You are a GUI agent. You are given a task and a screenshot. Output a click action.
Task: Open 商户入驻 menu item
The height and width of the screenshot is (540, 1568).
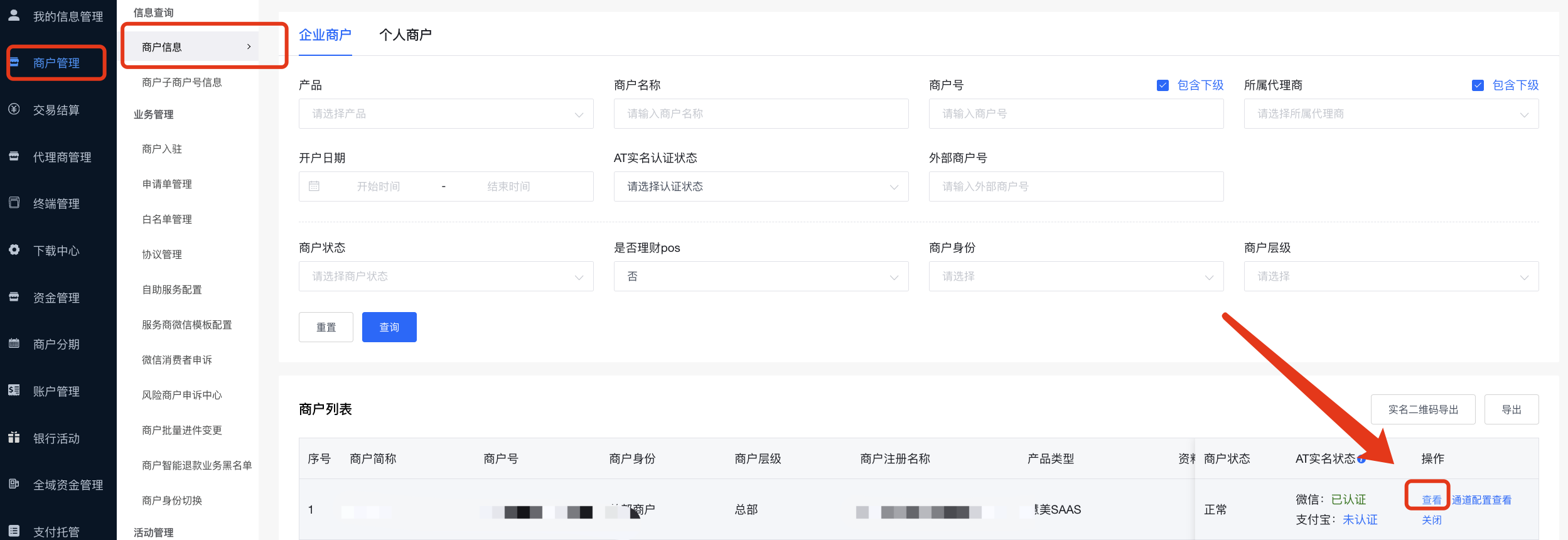[x=162, y=149]
